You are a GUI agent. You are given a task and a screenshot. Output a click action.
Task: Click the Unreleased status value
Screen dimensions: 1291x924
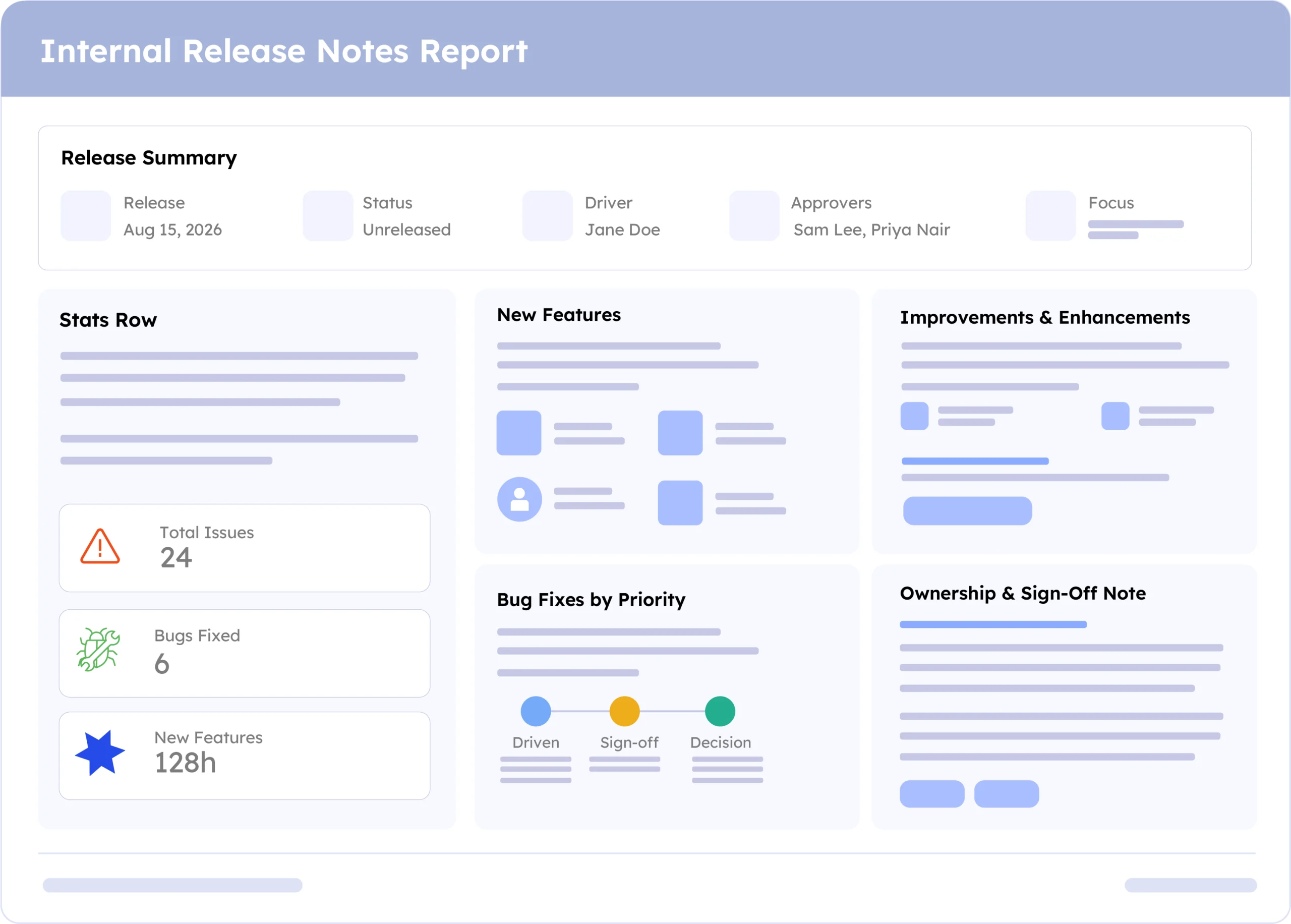coord(406,230)
